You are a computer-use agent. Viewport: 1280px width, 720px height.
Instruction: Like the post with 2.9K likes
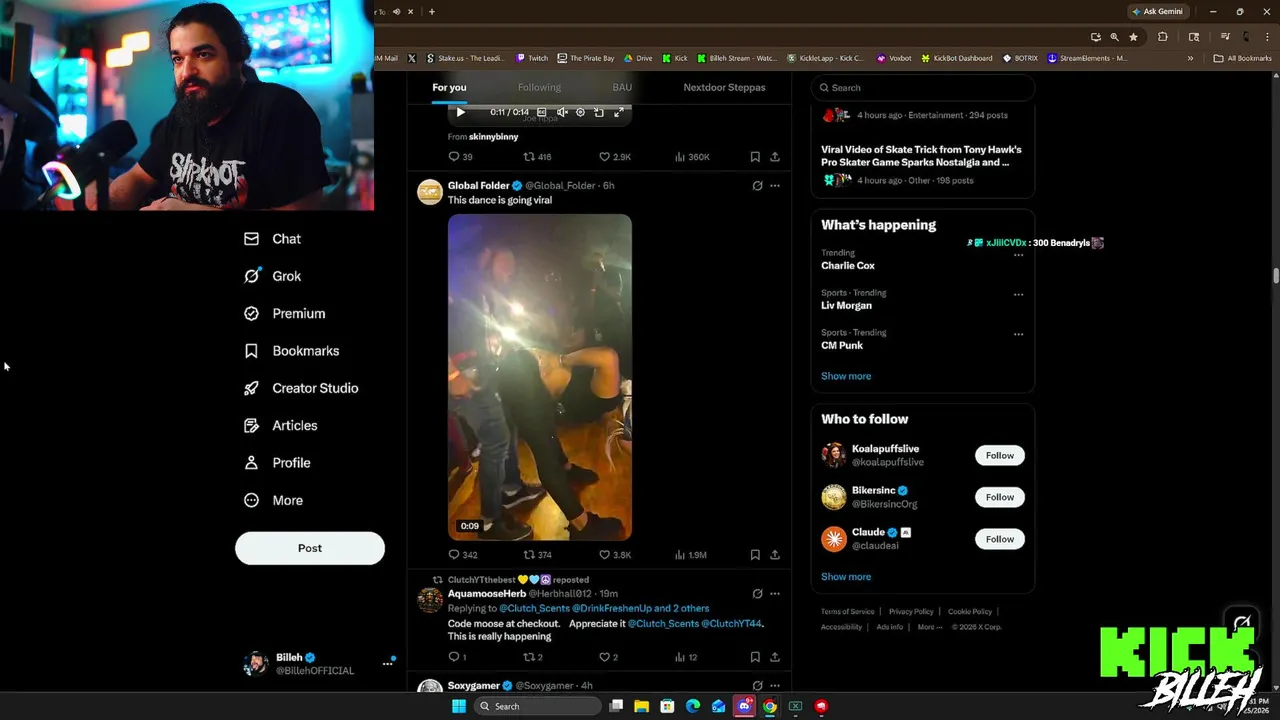(614, 157)
